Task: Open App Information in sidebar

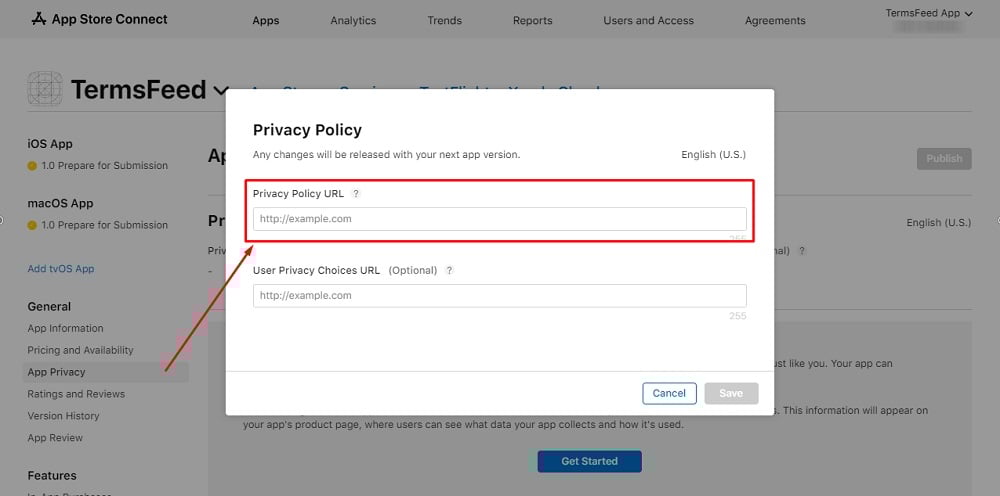Action: tap(65, 328)
